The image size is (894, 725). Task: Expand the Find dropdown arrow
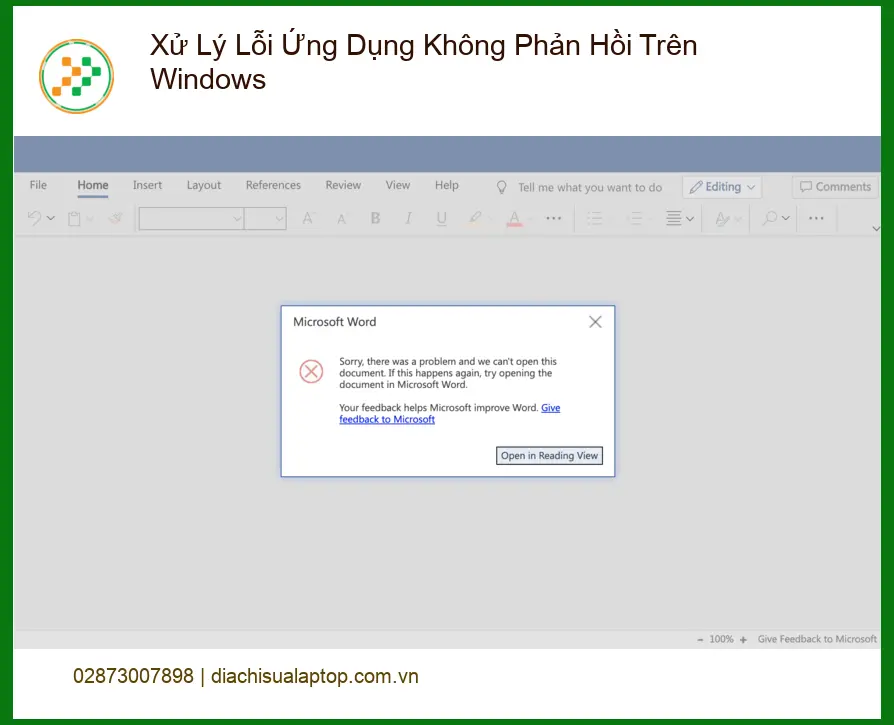(x=786, y=218)
